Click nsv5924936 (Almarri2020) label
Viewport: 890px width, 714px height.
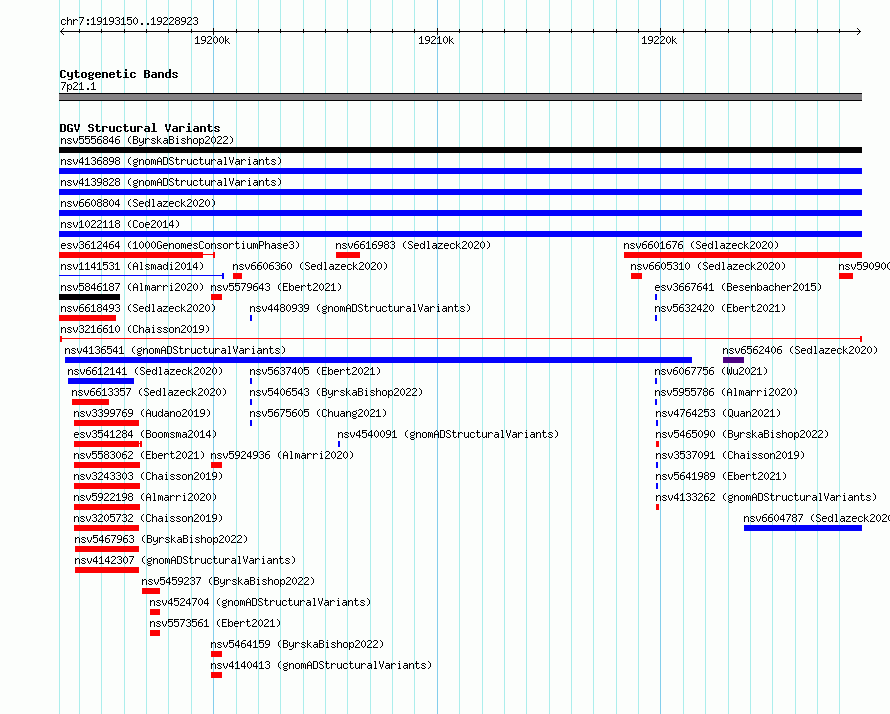click(x=282, y=455)
